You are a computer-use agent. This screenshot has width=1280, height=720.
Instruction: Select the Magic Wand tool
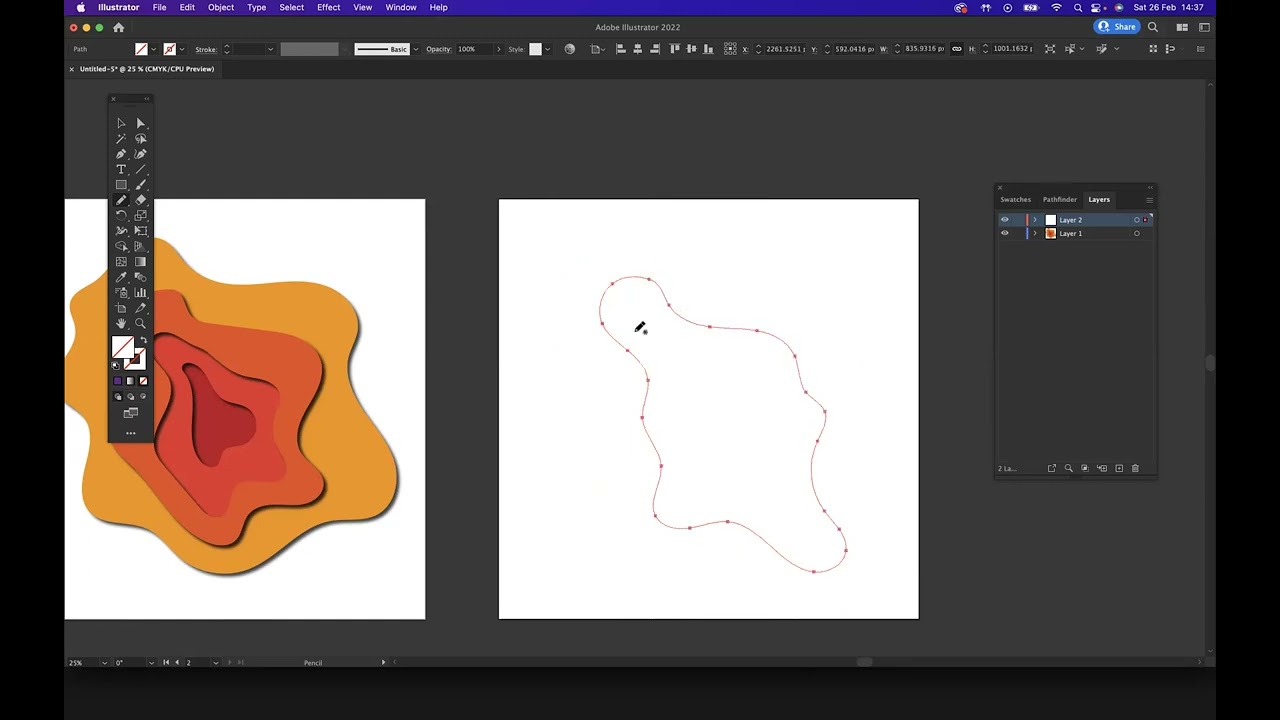tap(121, 138)
